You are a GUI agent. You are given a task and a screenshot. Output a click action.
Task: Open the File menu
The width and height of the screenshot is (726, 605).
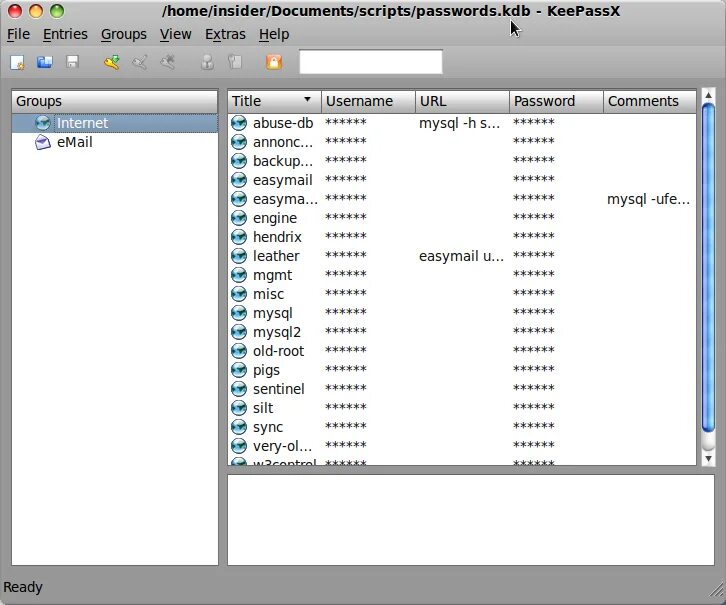[19, 34]
